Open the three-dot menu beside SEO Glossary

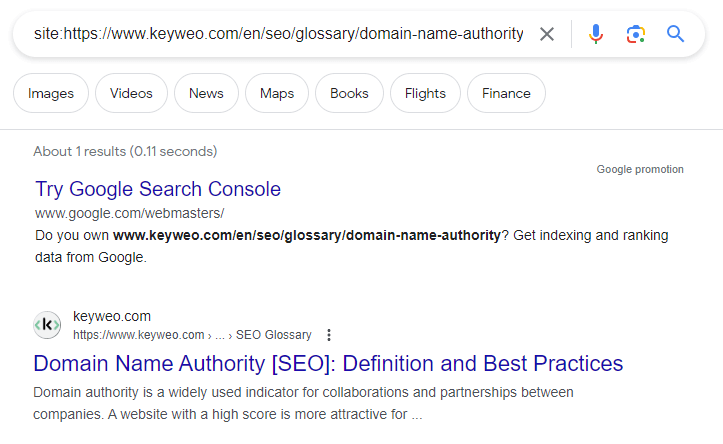click(x=329, y=335)
